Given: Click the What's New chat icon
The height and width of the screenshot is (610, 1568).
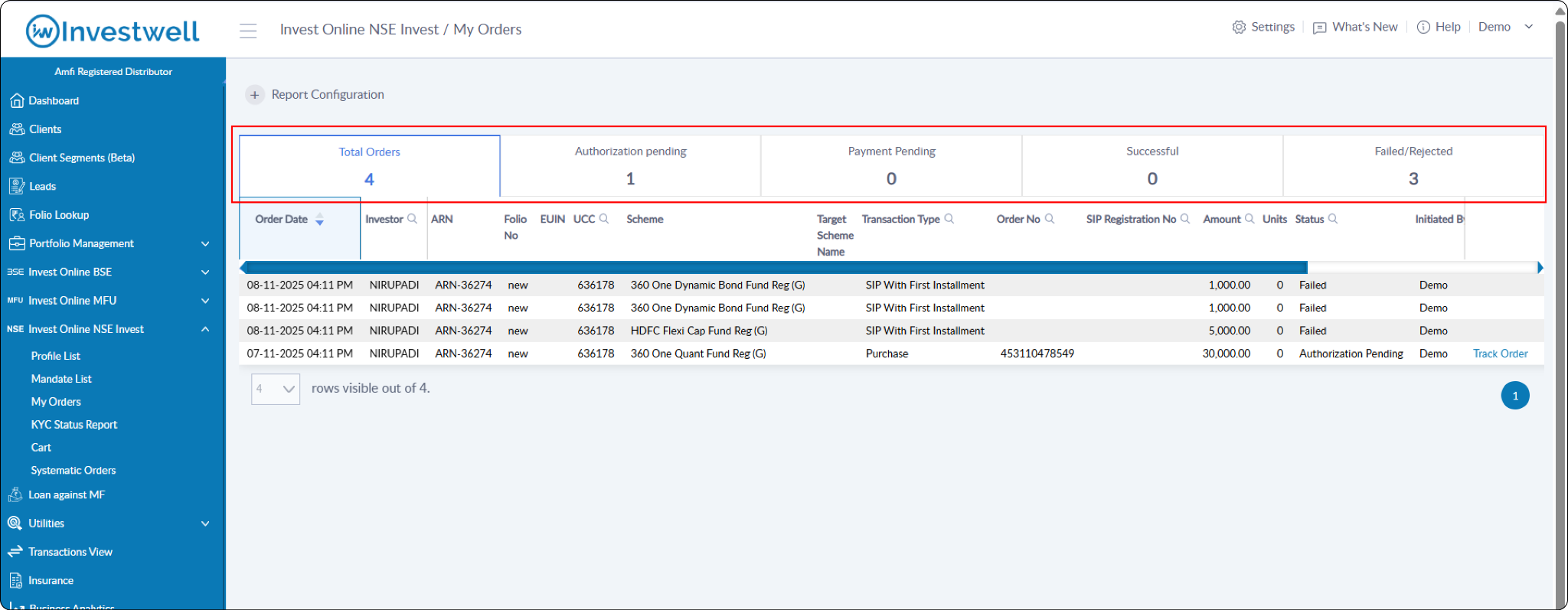Looking at the screenshot, I should [1320, 28].
